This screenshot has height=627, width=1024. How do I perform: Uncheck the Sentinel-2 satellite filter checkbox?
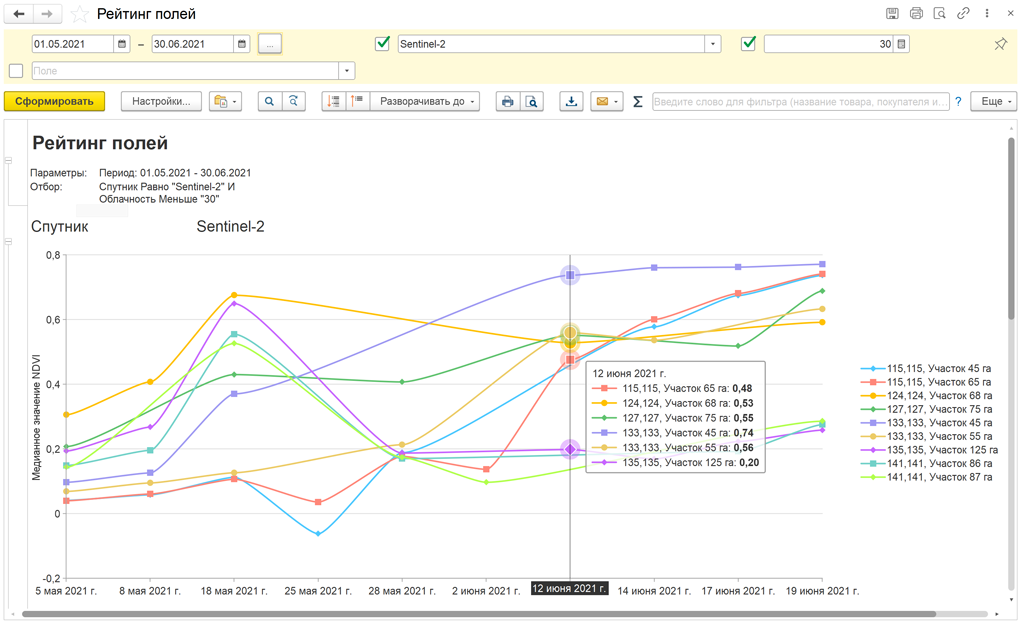coord(382,44)
